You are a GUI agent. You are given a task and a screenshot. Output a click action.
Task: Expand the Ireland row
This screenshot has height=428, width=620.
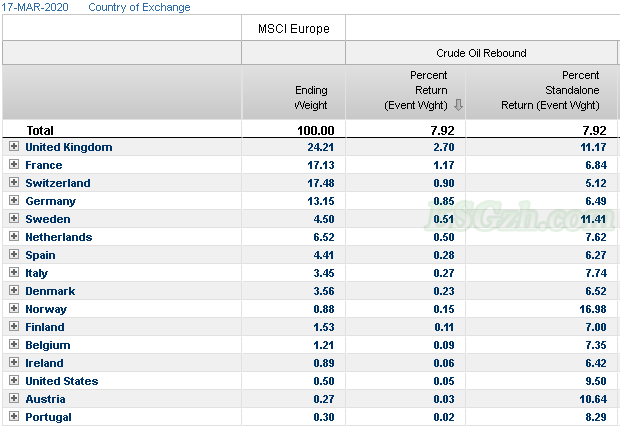(x=14, y=362)
